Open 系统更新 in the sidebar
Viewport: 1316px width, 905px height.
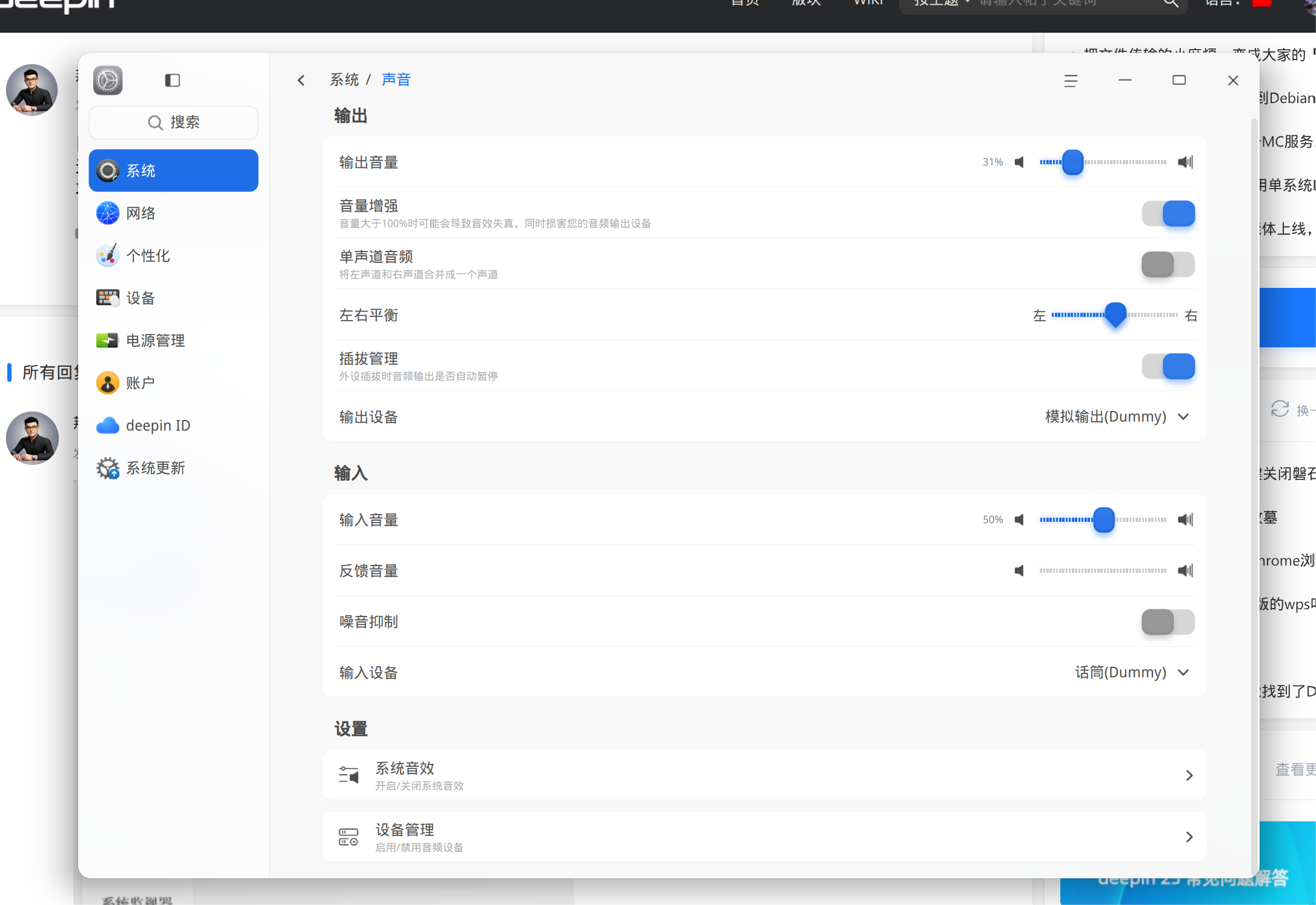coord(173,467)
